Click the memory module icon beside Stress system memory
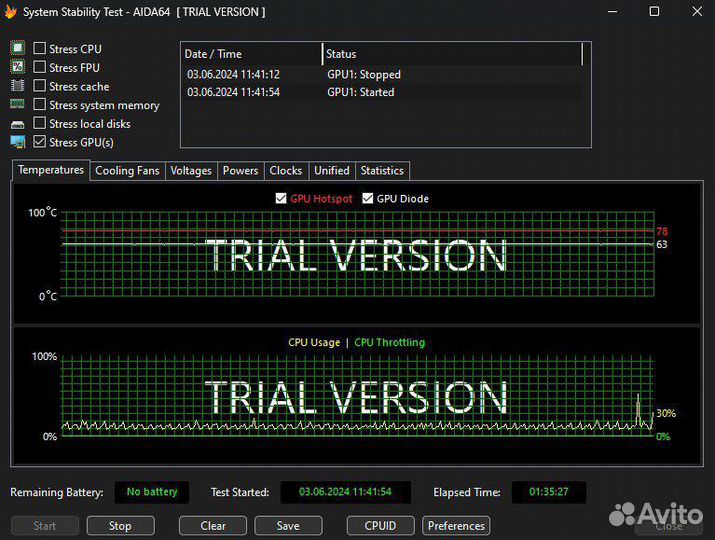Image resolution: width=715 pixels, height=540 pixels. coord(17,104)
